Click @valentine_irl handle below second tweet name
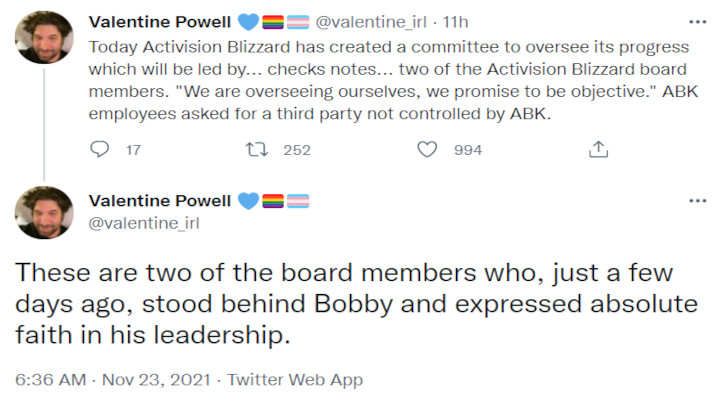Viewport: 720px width, 405px height. [144, 223]
